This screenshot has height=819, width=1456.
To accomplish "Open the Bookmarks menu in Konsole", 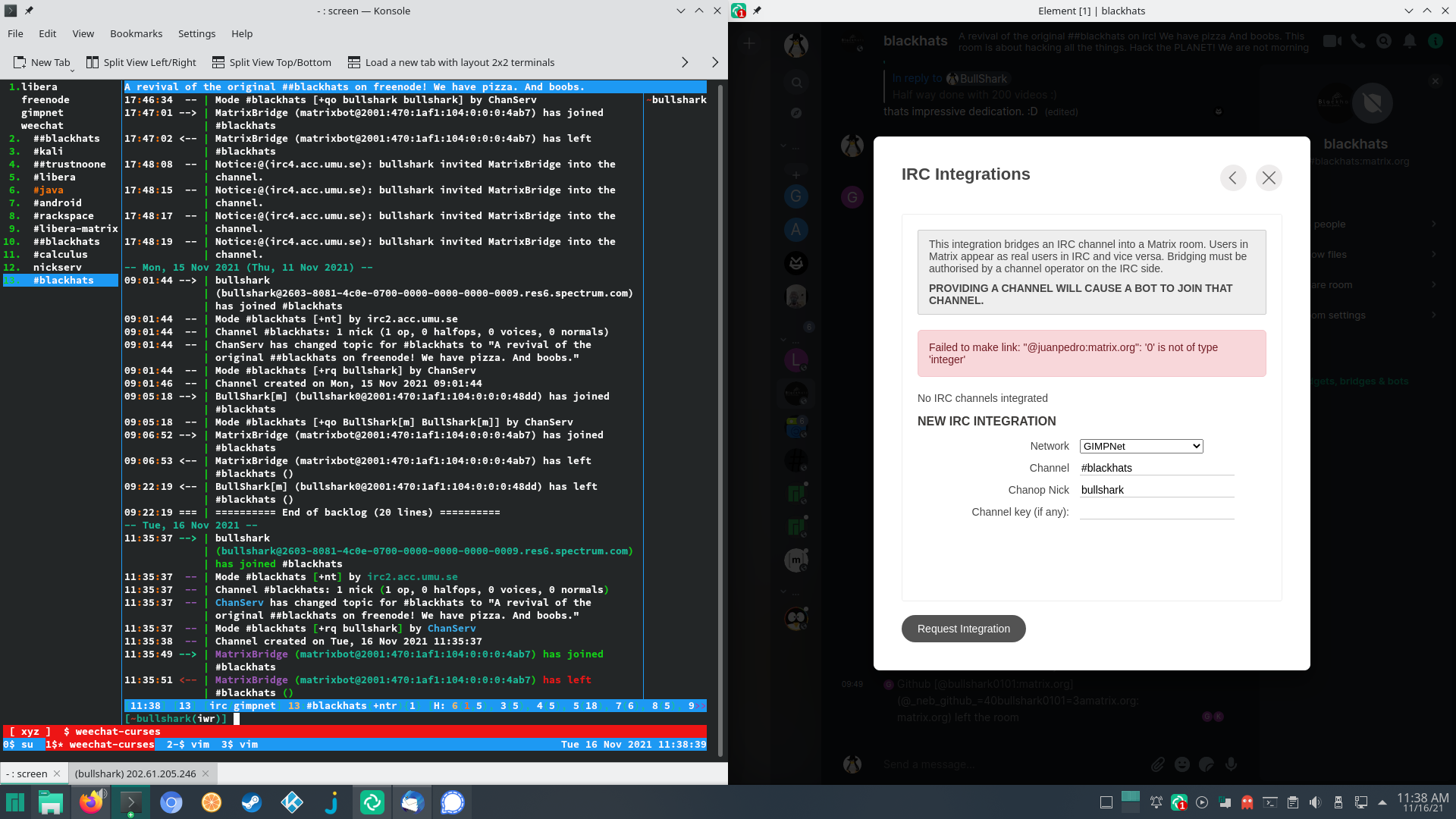I will (136, 33).
